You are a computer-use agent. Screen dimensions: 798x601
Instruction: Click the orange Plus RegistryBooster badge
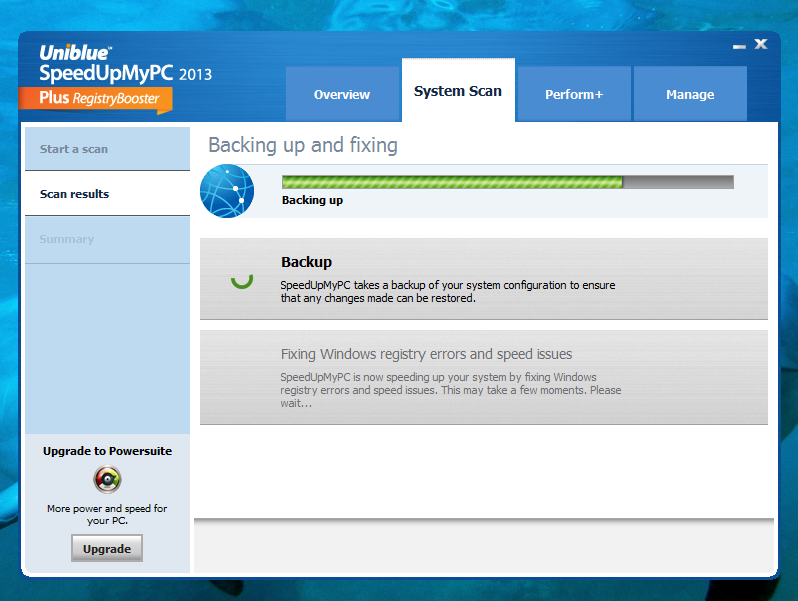pyautogui.click(x=95, y=99)
